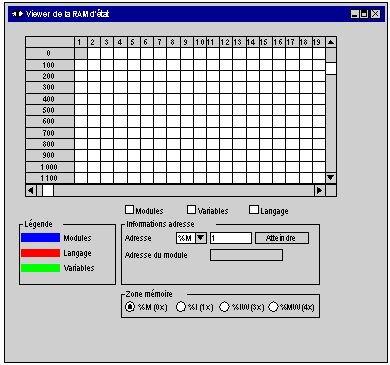Close the RAM viewer window
This screenshot has height=365, width=390.
coord(375,14)
